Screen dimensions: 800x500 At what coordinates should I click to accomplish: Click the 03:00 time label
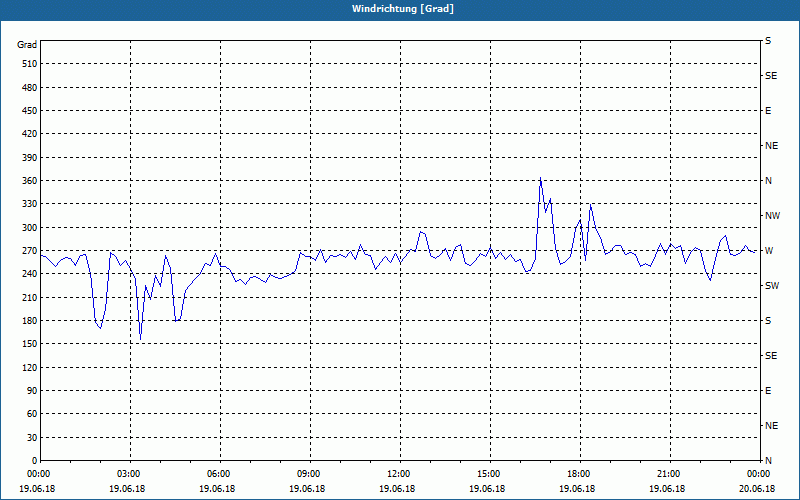(131, 474)
